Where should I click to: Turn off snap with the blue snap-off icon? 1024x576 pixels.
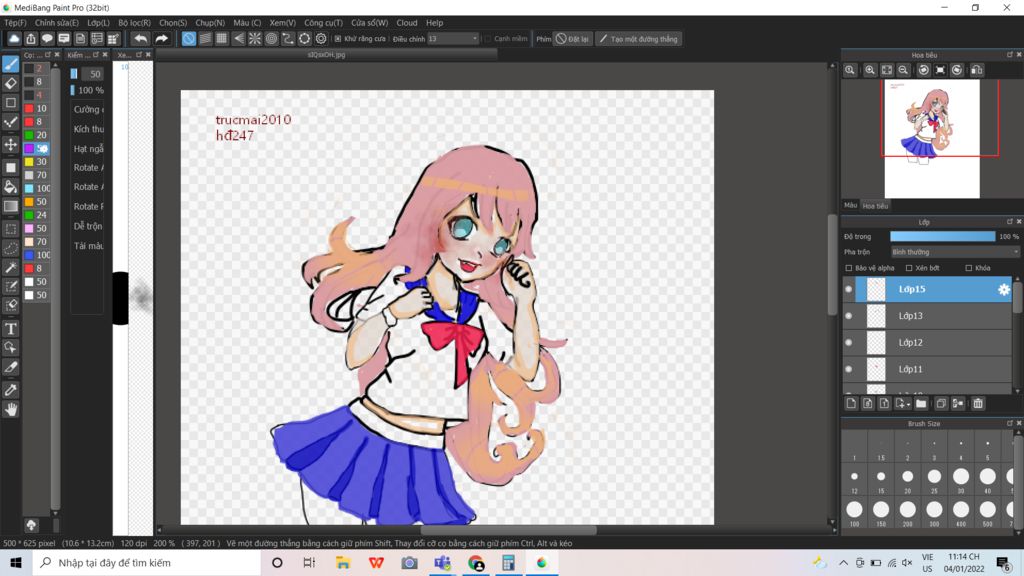pyautogui.click(x=189, y=39)
